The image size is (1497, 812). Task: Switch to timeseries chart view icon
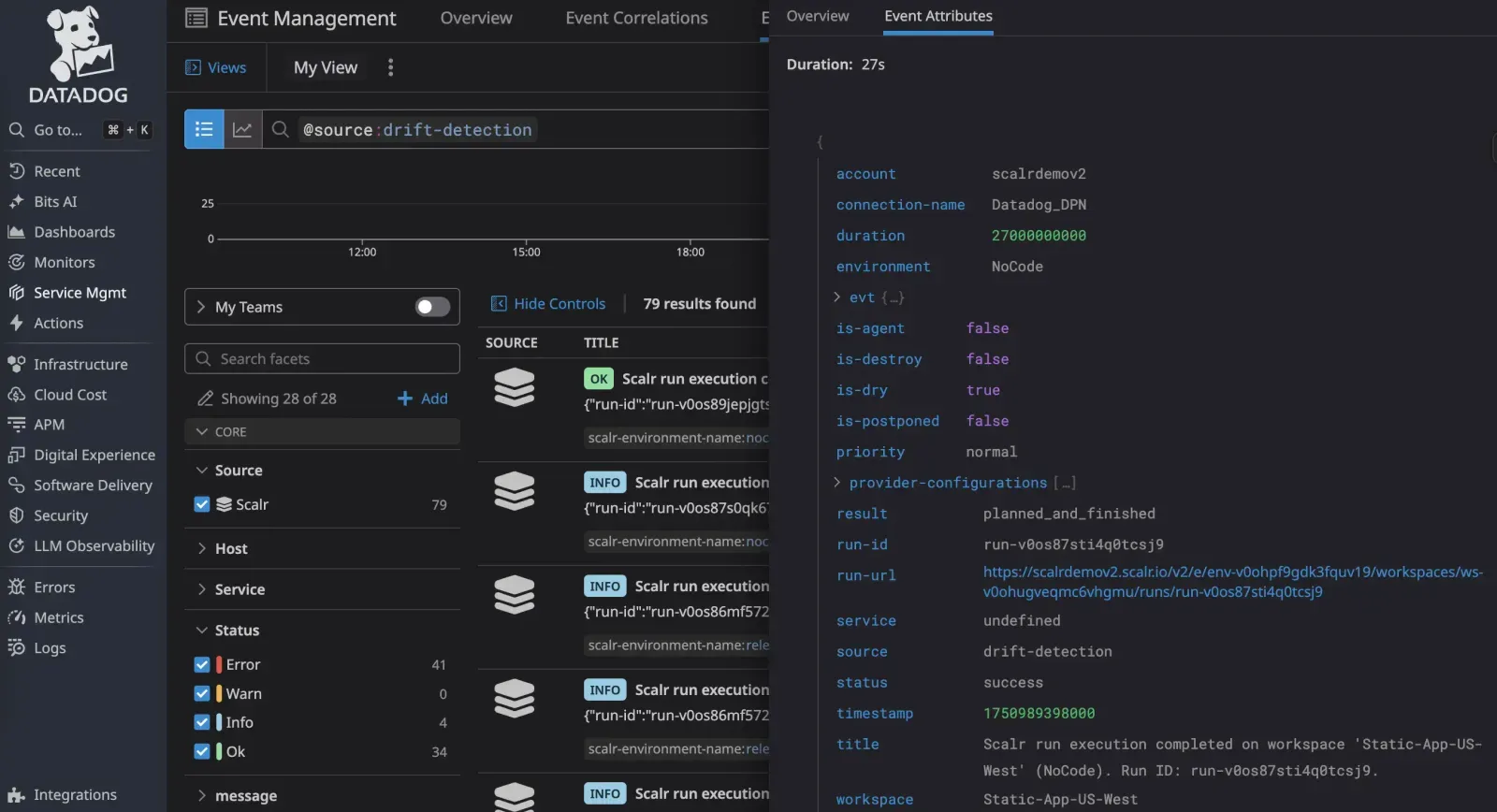(242, 129)
